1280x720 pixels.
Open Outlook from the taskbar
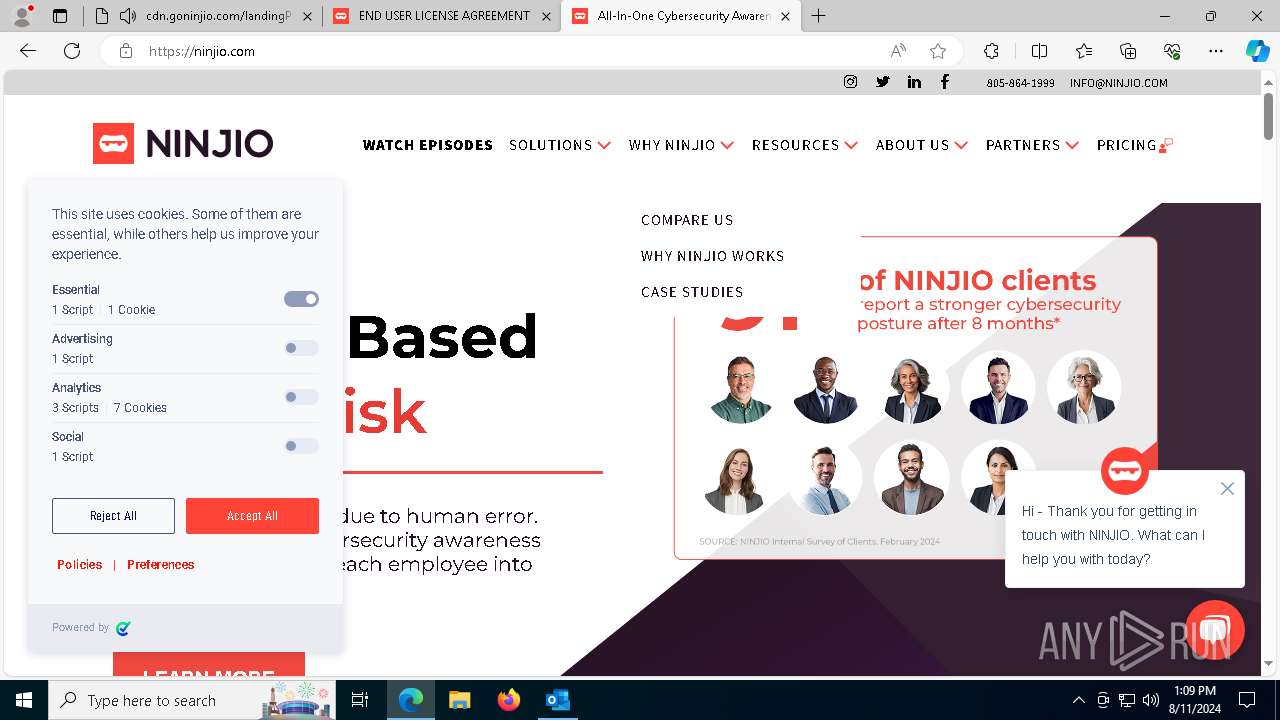pos(557,700)
